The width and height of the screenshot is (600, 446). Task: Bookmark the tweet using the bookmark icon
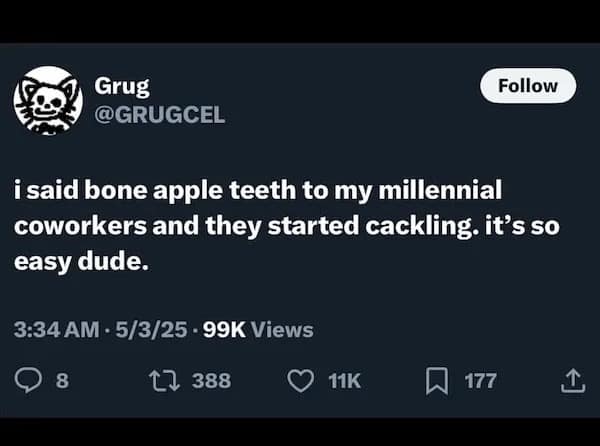pyautogui.click(x=438, y=380)
